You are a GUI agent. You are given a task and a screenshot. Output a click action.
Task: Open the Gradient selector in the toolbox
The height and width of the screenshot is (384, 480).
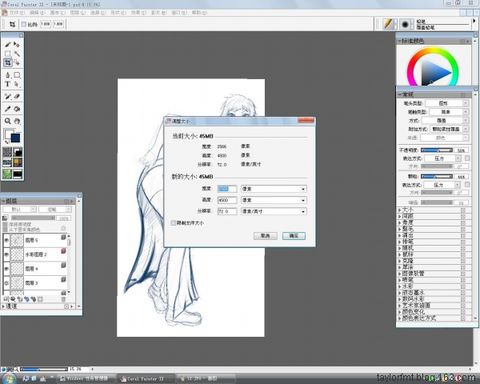(x=17, y=152)
